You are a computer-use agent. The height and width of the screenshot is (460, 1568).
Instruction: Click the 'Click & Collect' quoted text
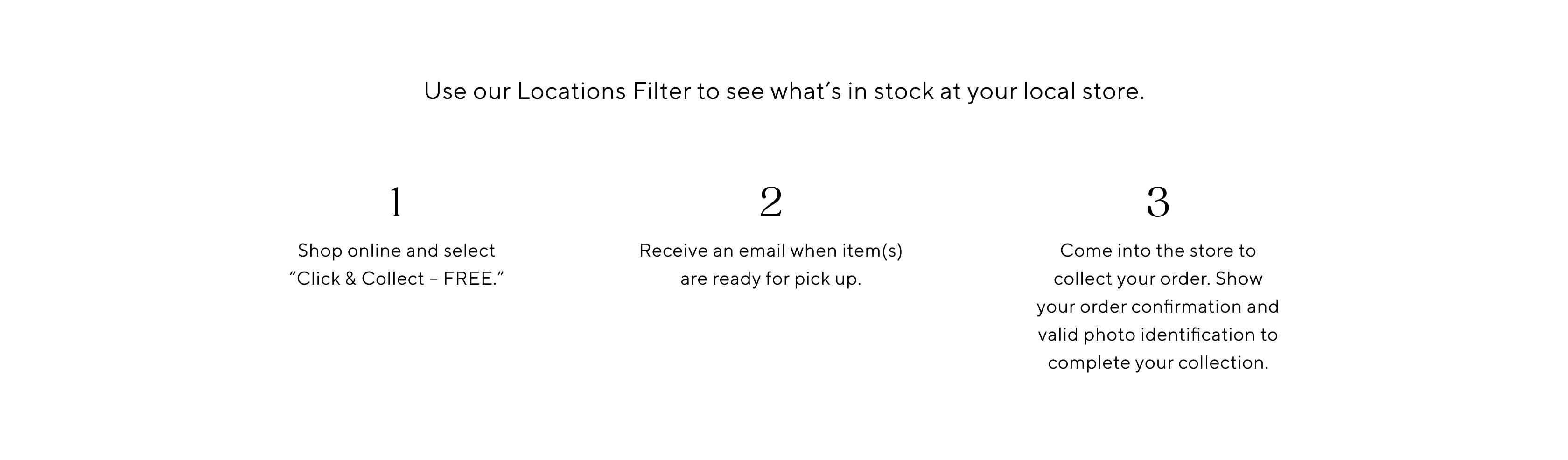360,279
